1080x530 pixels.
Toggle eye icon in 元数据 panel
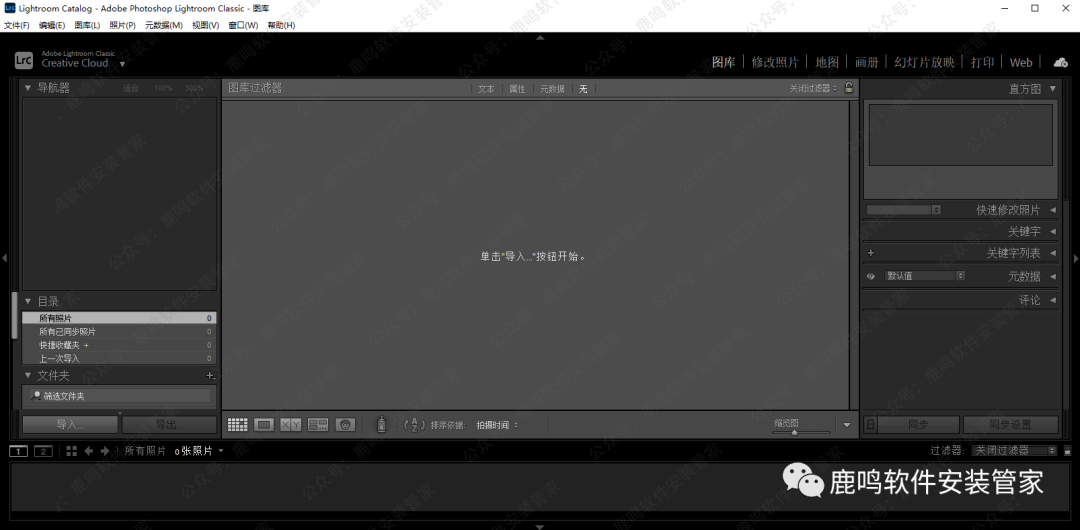(871, 276)
